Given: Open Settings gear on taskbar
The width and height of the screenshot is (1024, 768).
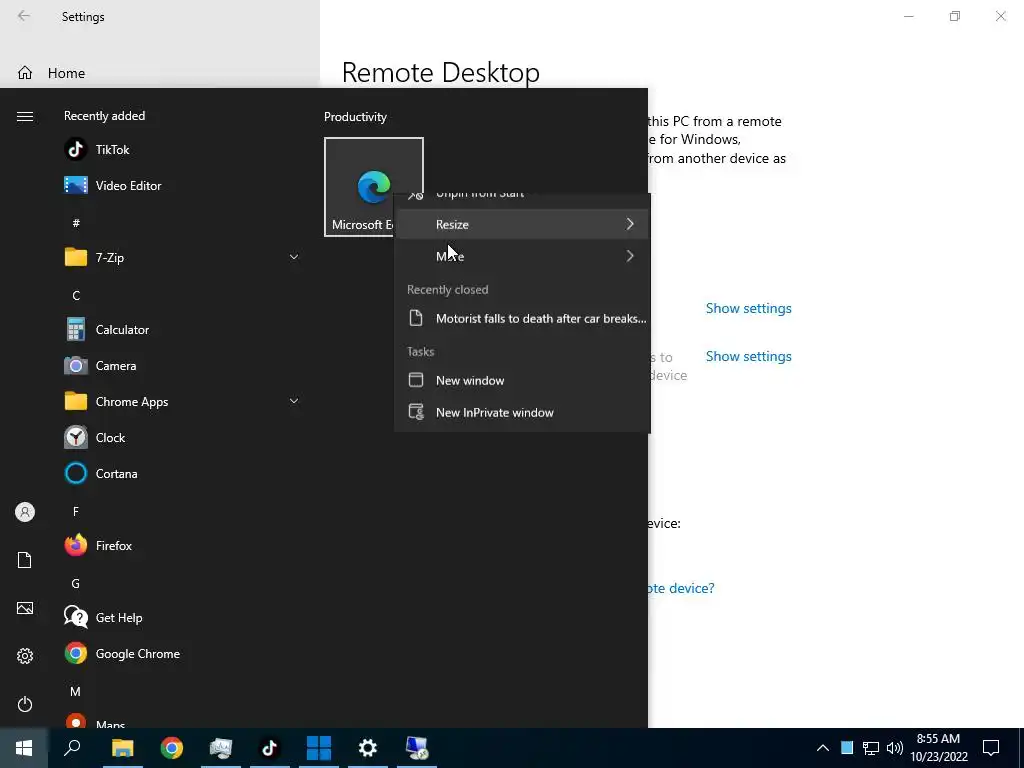Looking at the screenshot, I should pos(368,748).
